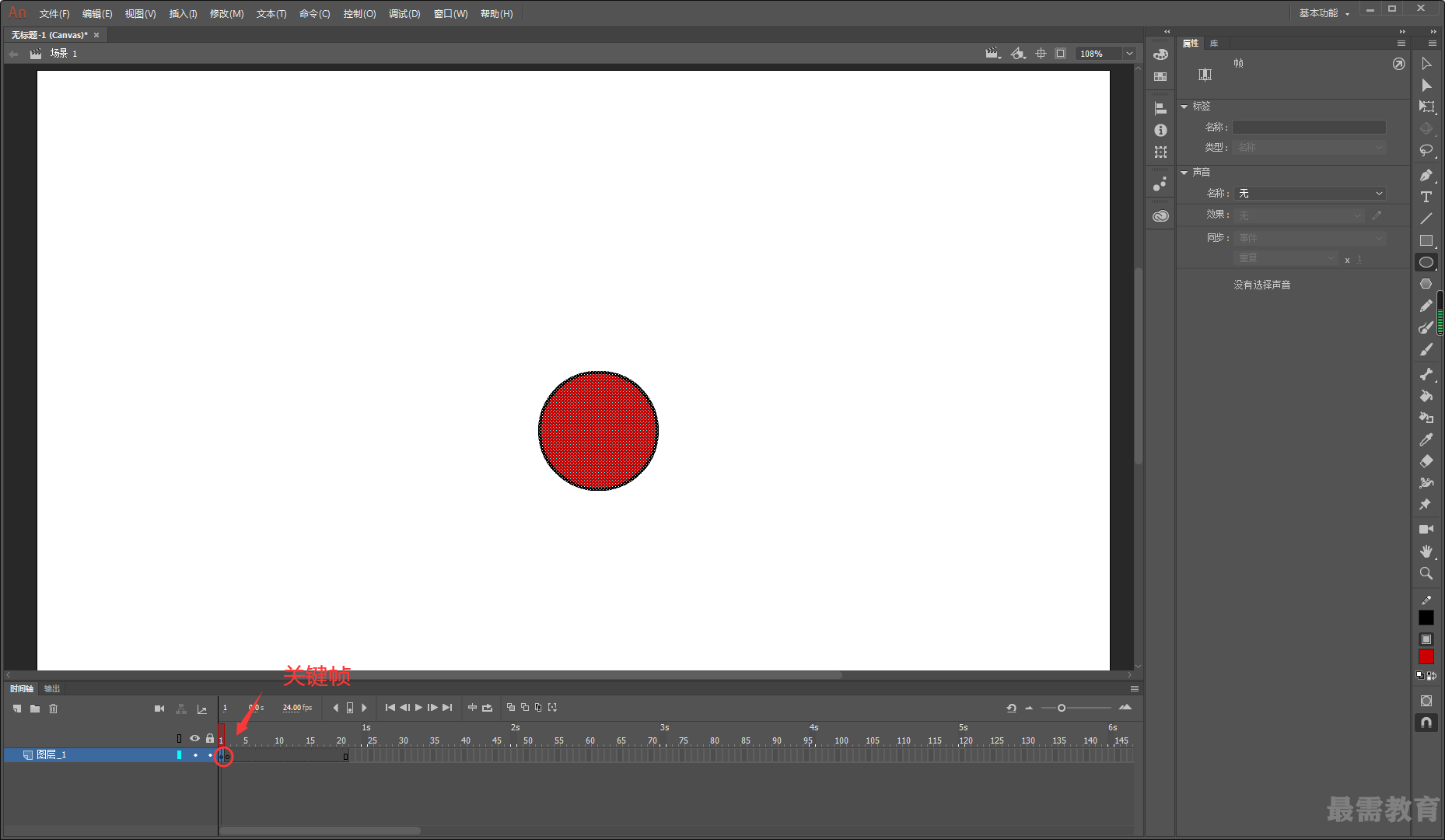Select the Eyedropper tool
This screenshot has width=1445, height=840.
coord(1426,439)
